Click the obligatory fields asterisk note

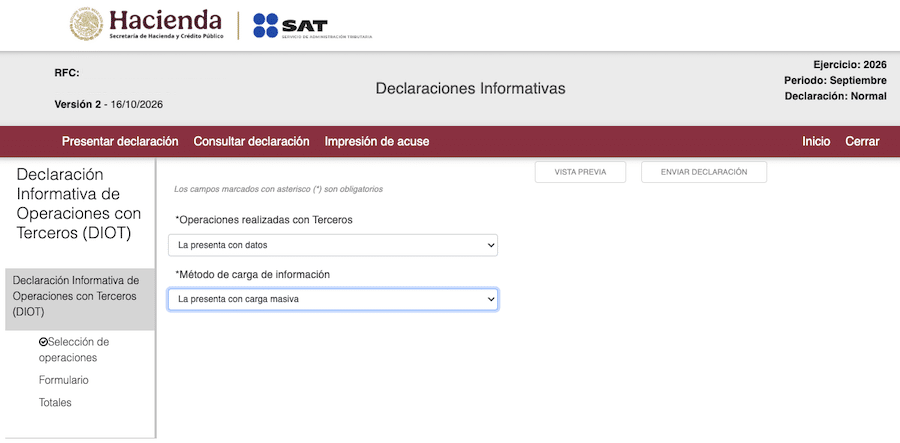[278, 189]
